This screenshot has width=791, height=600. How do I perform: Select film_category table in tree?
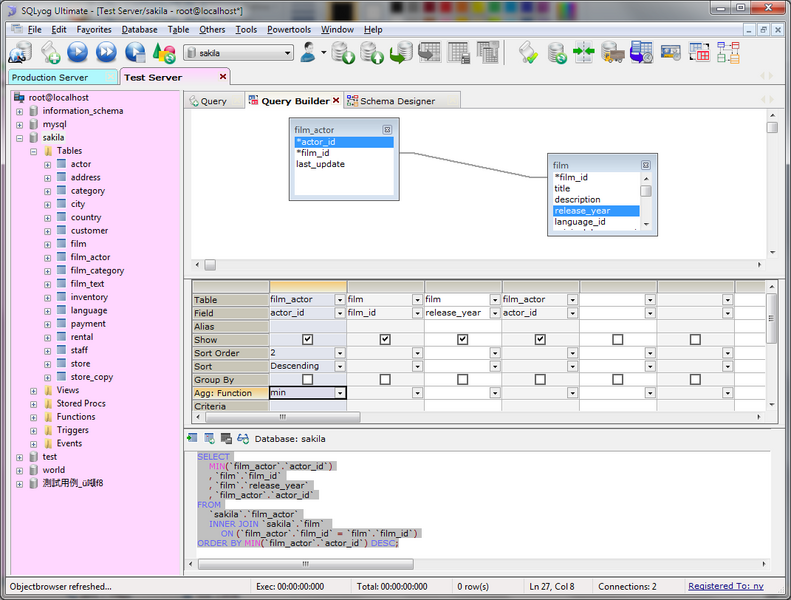[x=97, y=270]
